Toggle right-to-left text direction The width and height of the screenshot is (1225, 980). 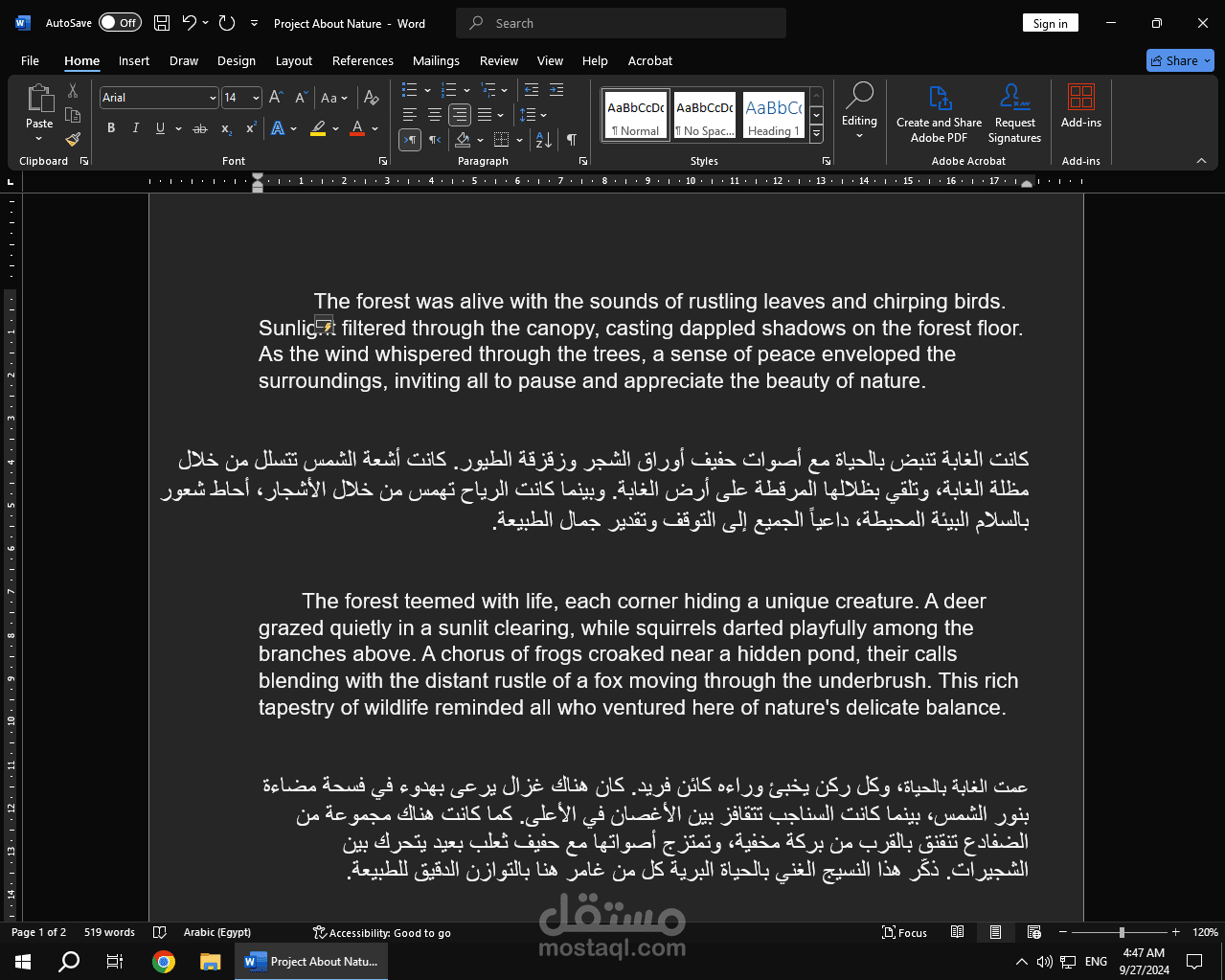(435, 140)
